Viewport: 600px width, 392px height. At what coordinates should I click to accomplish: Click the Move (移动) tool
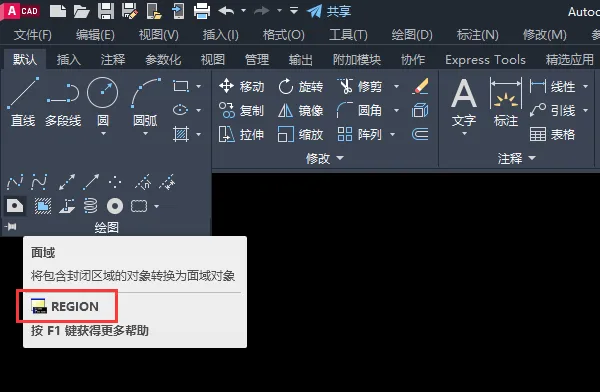(x=241, y=86)
